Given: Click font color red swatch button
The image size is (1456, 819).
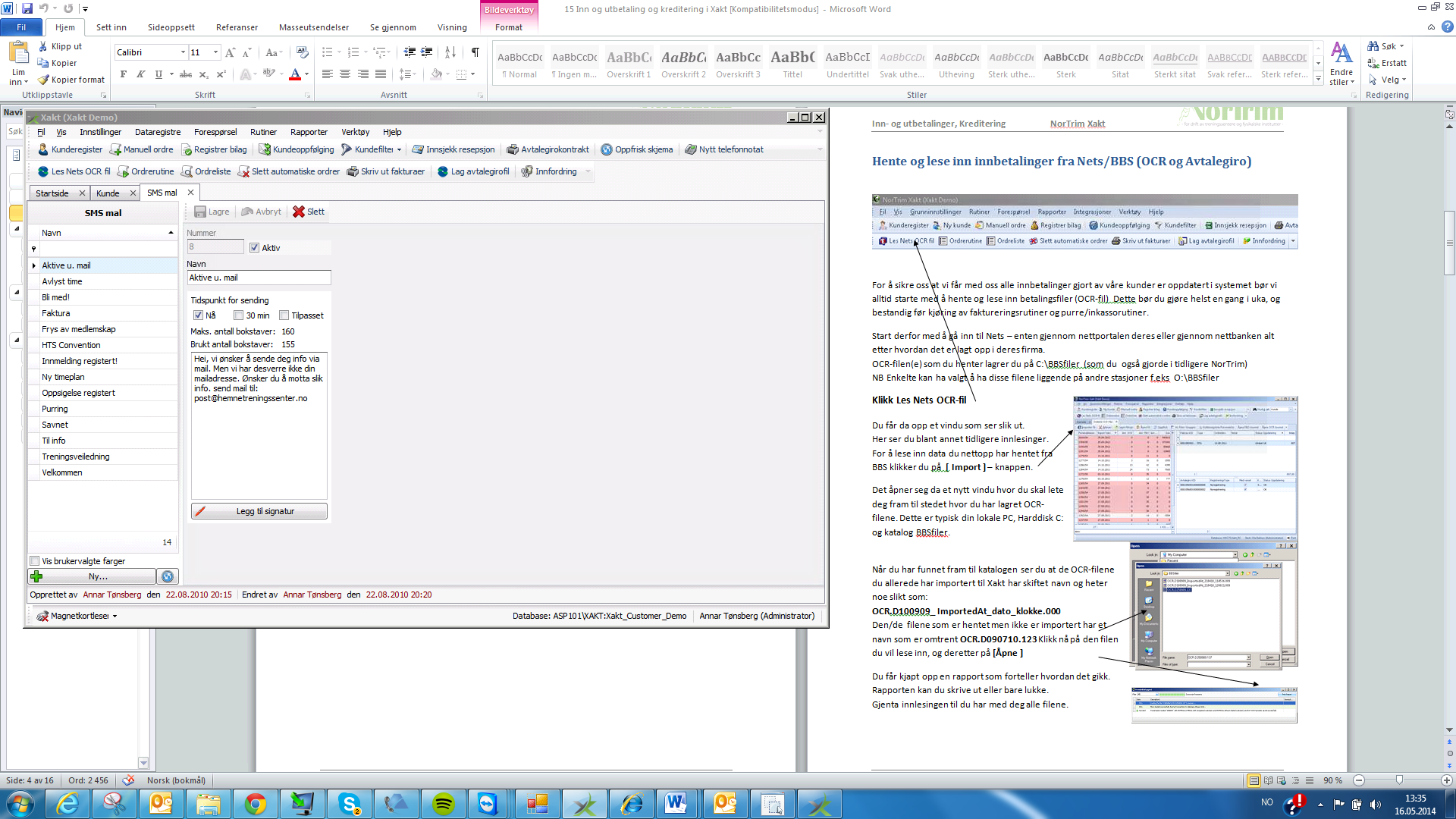Looking at the screenshot, I should (295, 74).
